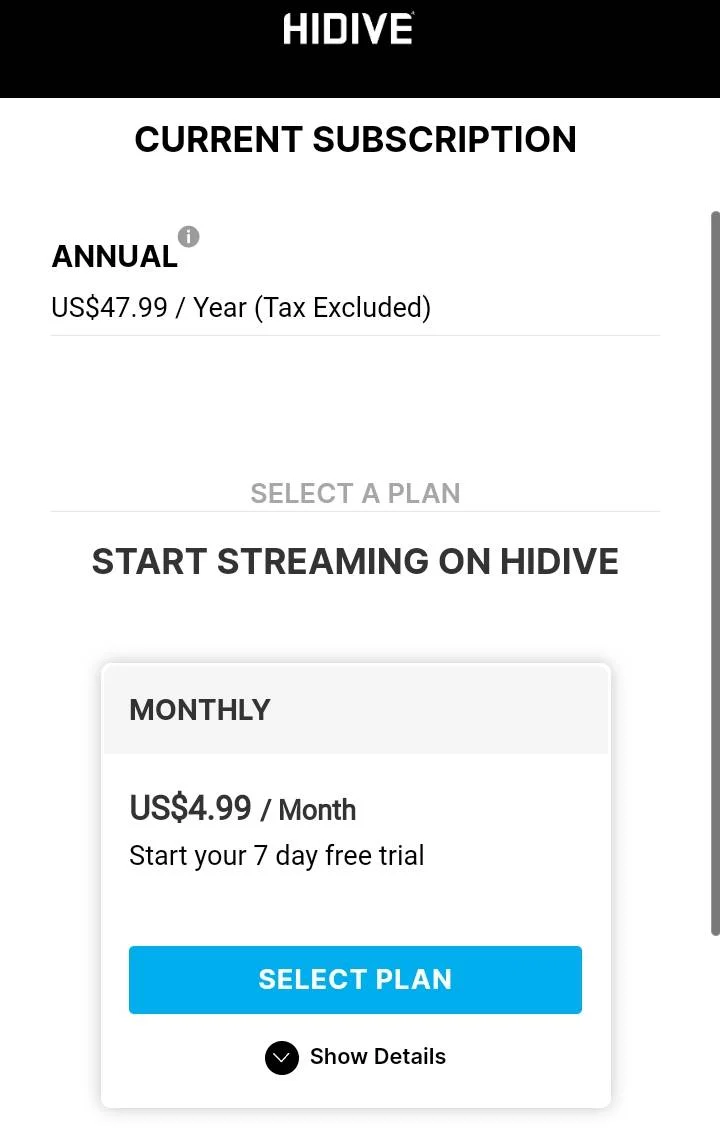The image size is (720, 1129).
Task: Click START STREAMING ON HIDIVE heading
Action: pos(355,562)
